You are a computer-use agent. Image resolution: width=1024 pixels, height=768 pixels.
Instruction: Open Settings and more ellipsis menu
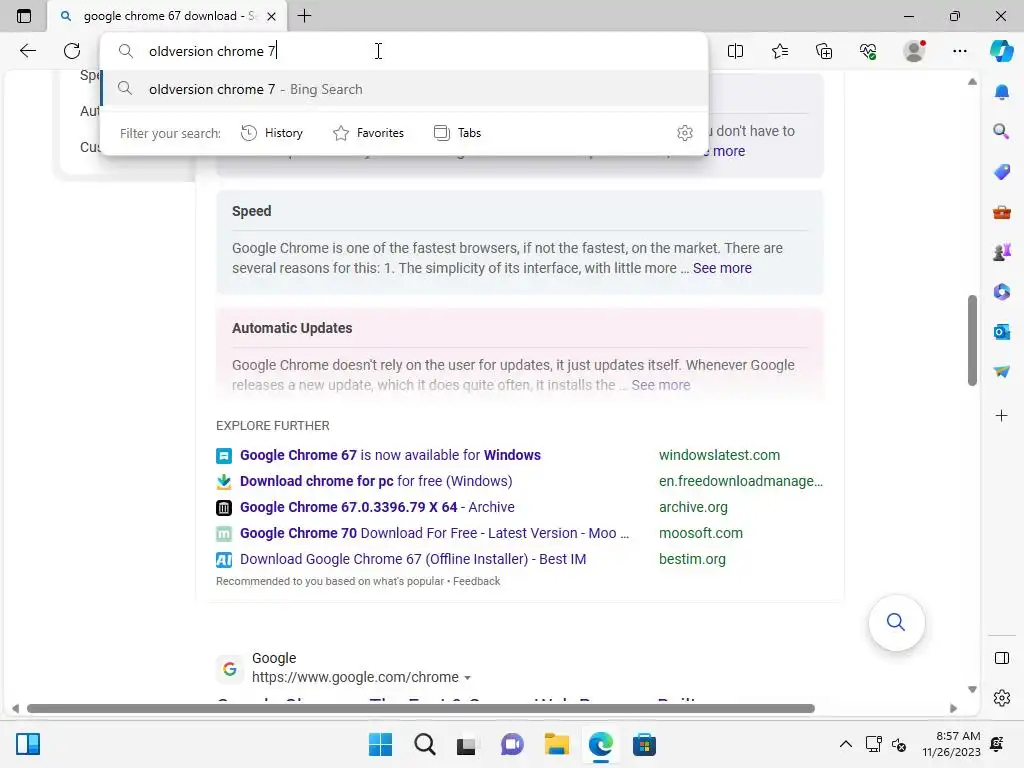click(x=959, y=51)
